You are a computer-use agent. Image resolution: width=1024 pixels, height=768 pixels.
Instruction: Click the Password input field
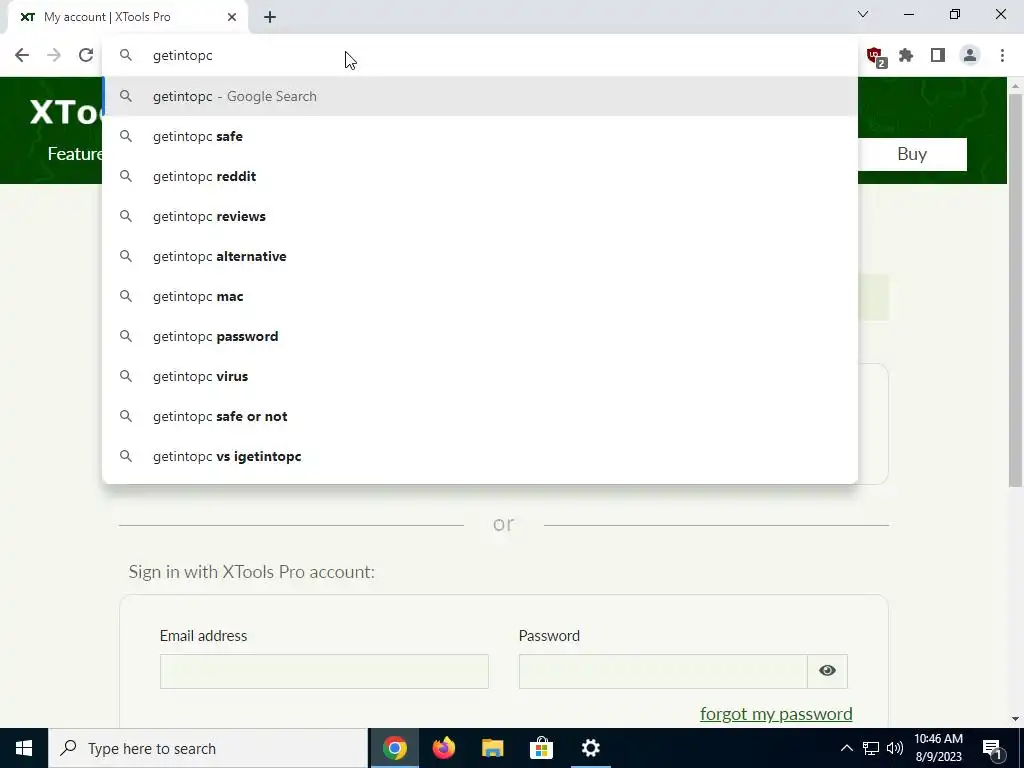(x=663, y=671)
